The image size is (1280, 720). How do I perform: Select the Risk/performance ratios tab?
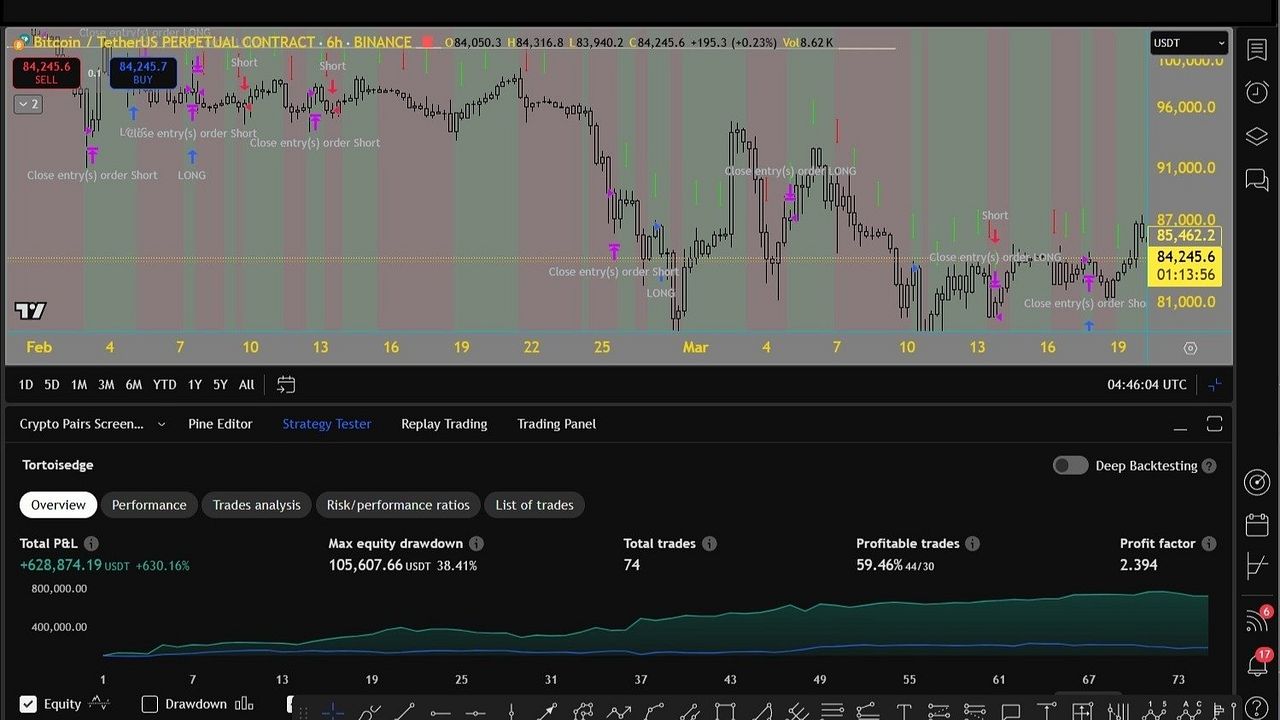398,505
